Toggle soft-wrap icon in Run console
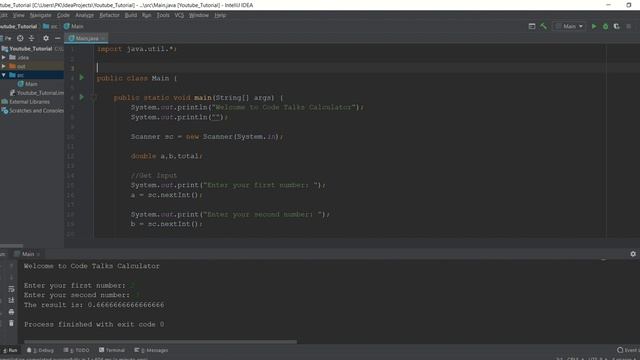Viewport: 640px width, 360px height. pyautogui.click(x=11, y=289)
